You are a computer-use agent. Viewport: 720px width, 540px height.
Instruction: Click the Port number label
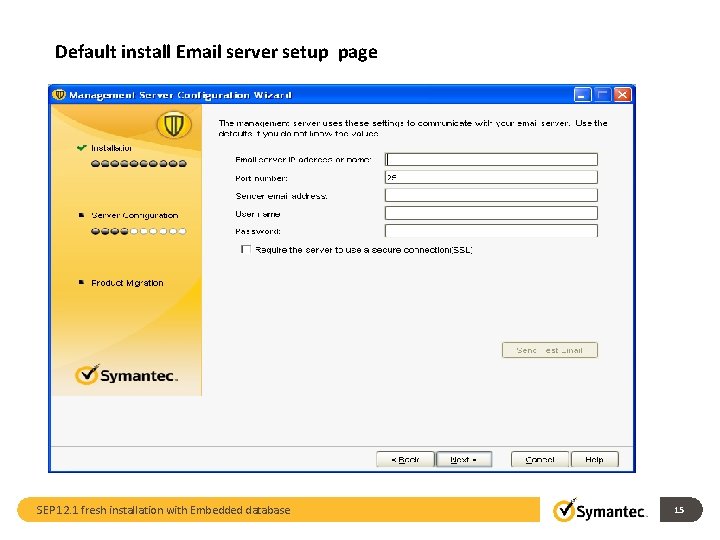coord(261,178)
